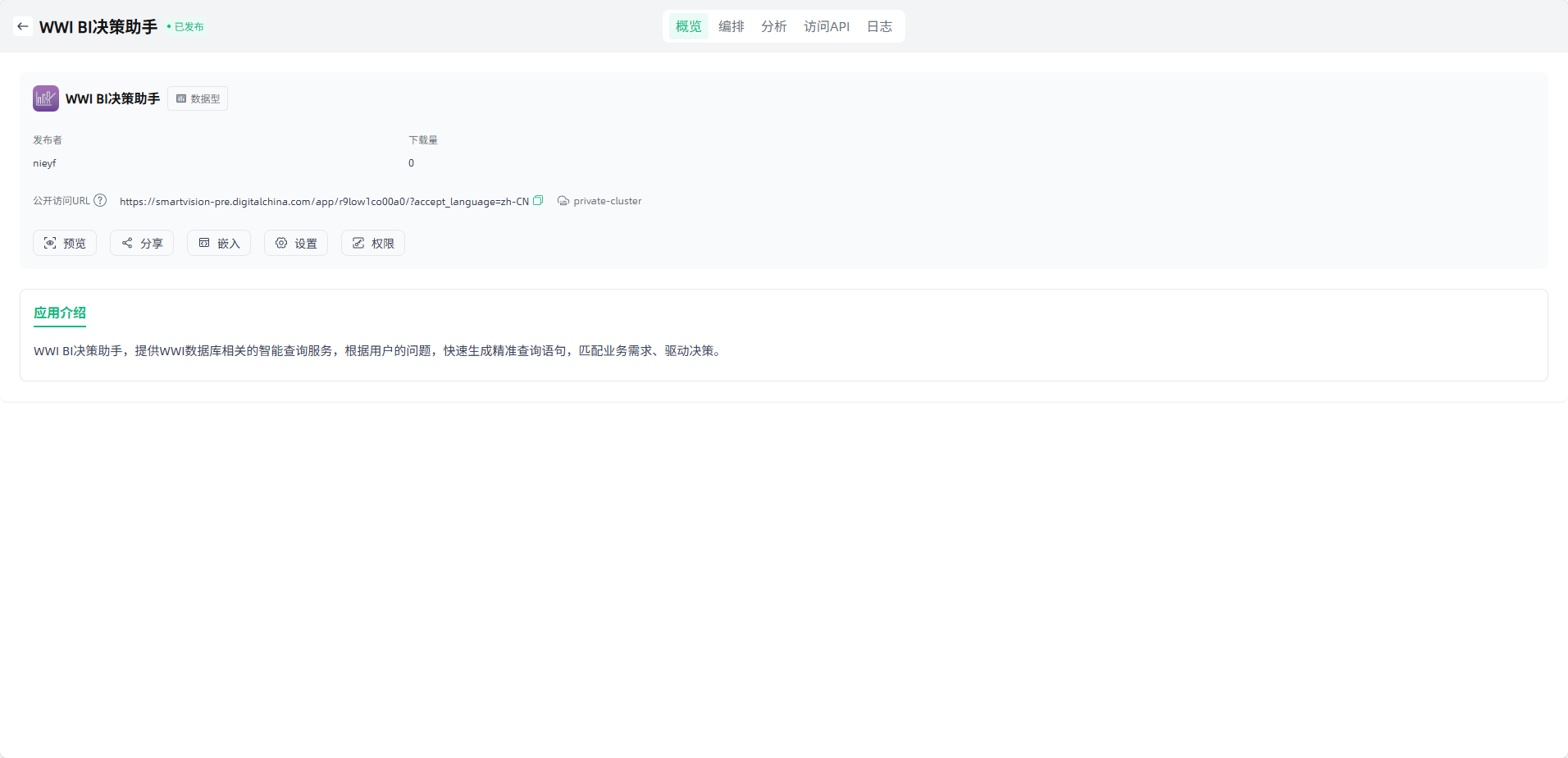The image size is (1568, 758).
Task: Click the 数据型 type tag
Action: click(198, 98)
